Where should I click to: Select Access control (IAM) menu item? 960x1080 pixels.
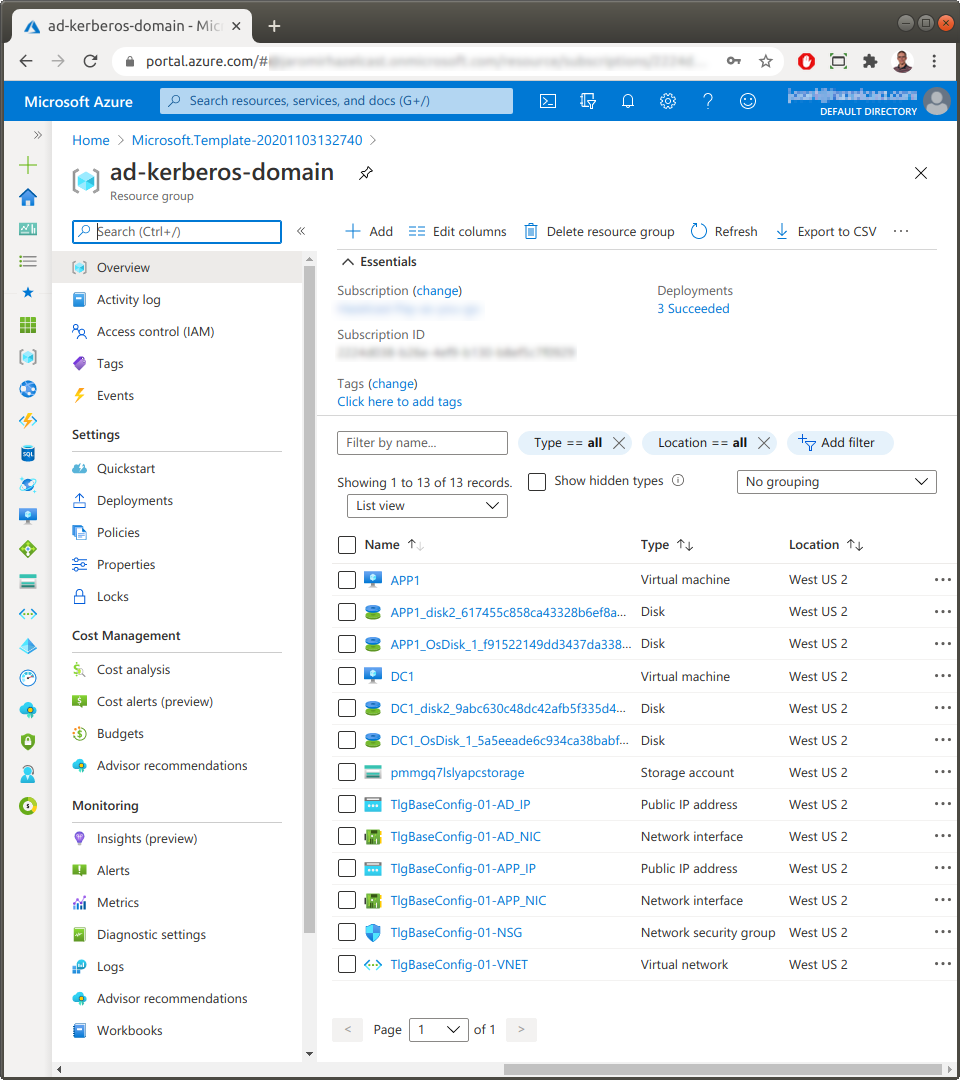pos(155,332)
